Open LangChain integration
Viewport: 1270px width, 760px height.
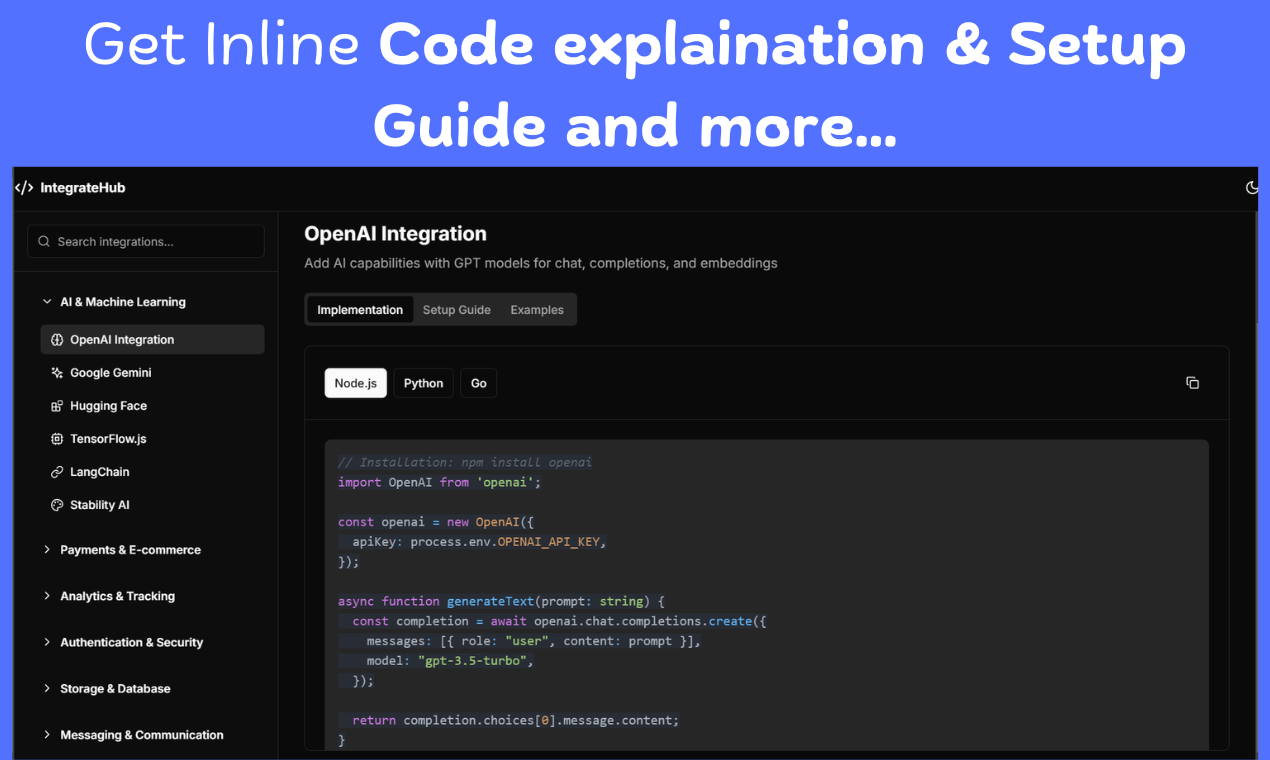pos(153,472)
